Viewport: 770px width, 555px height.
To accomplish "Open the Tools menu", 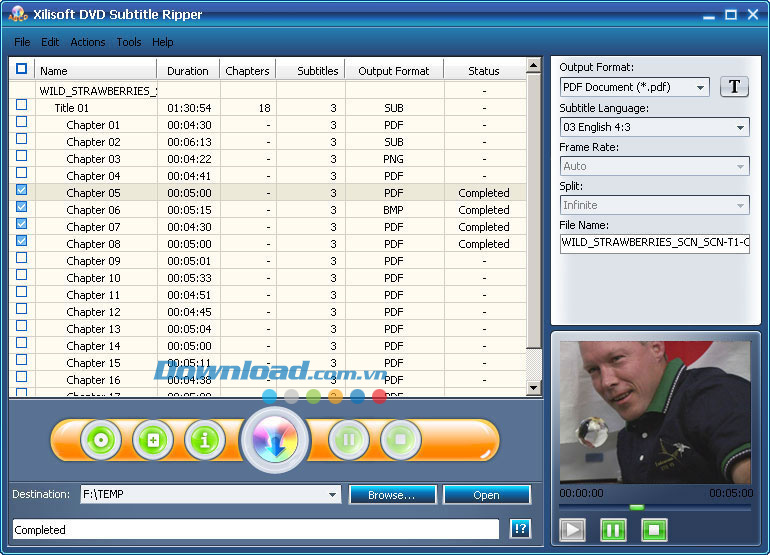I will pos(129,42).
